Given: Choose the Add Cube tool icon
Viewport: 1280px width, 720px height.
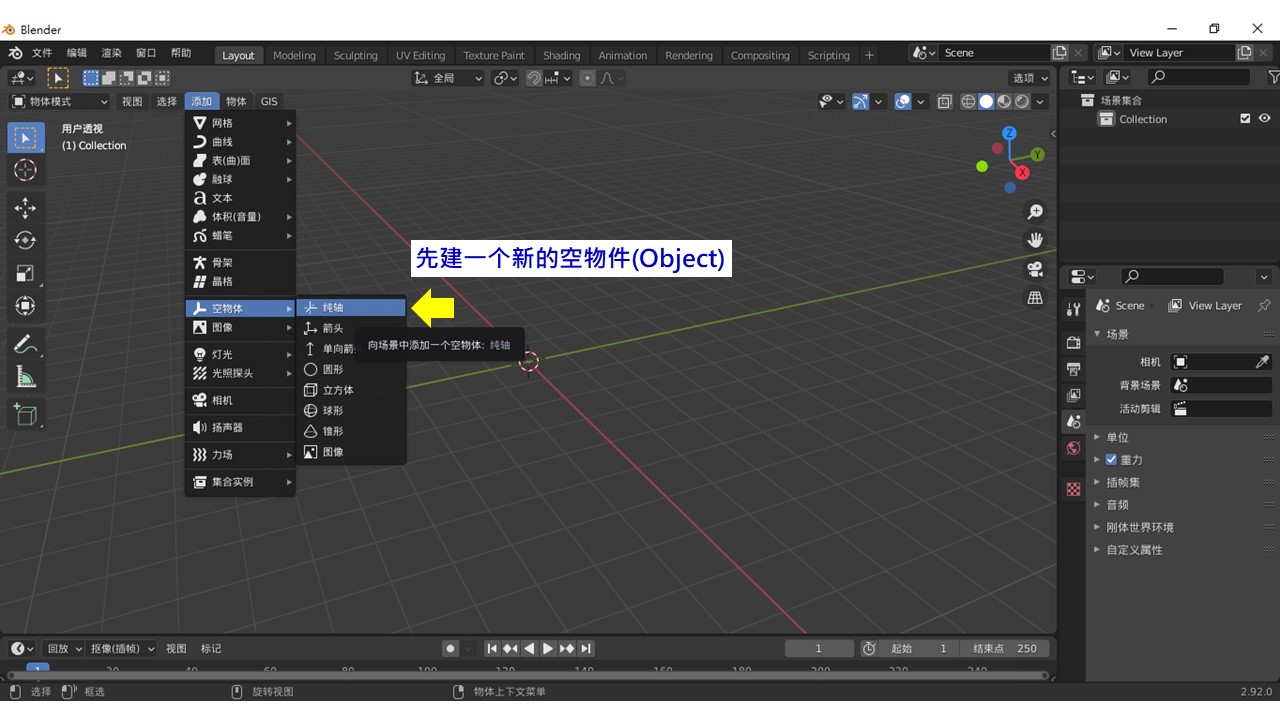Looking at the screenshot, I should [25, 414].
